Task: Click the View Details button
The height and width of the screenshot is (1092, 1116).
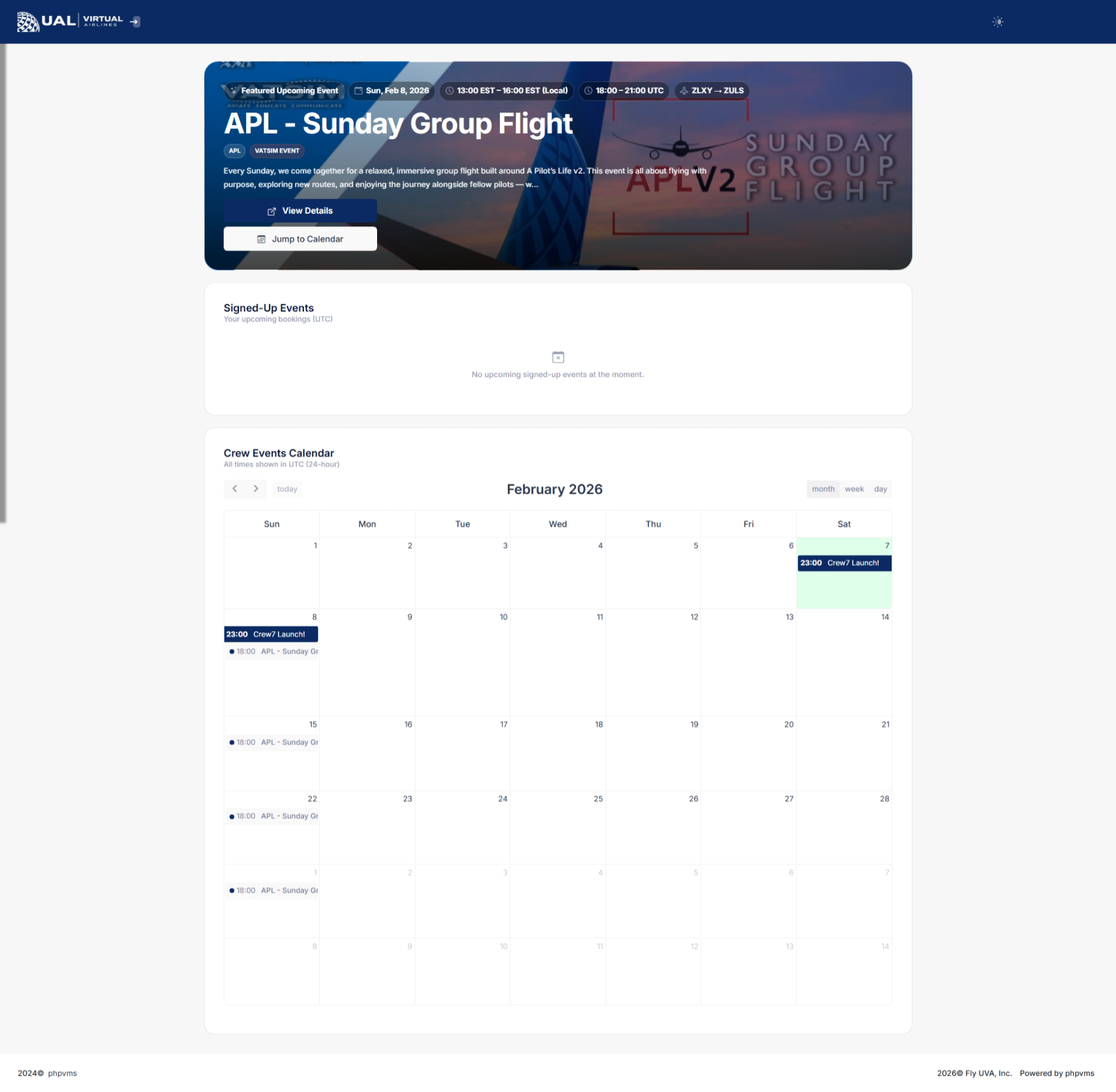Action: 300,210
